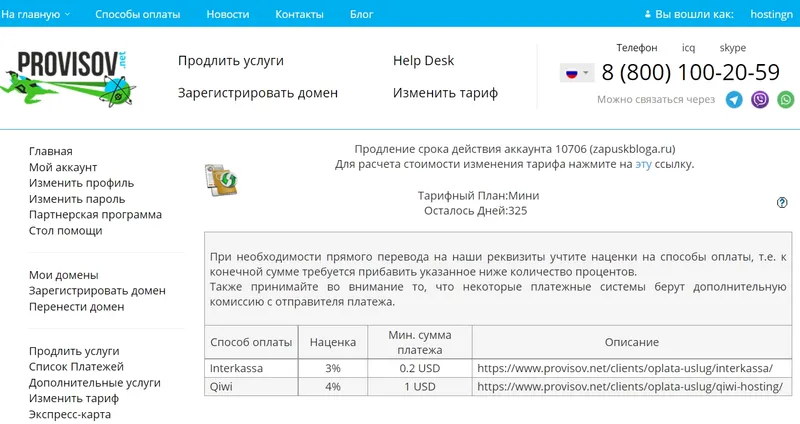This screenshot has height=424, width=800.
Task: Select the 'Телефон' contact tab
Action: point(637,47)
